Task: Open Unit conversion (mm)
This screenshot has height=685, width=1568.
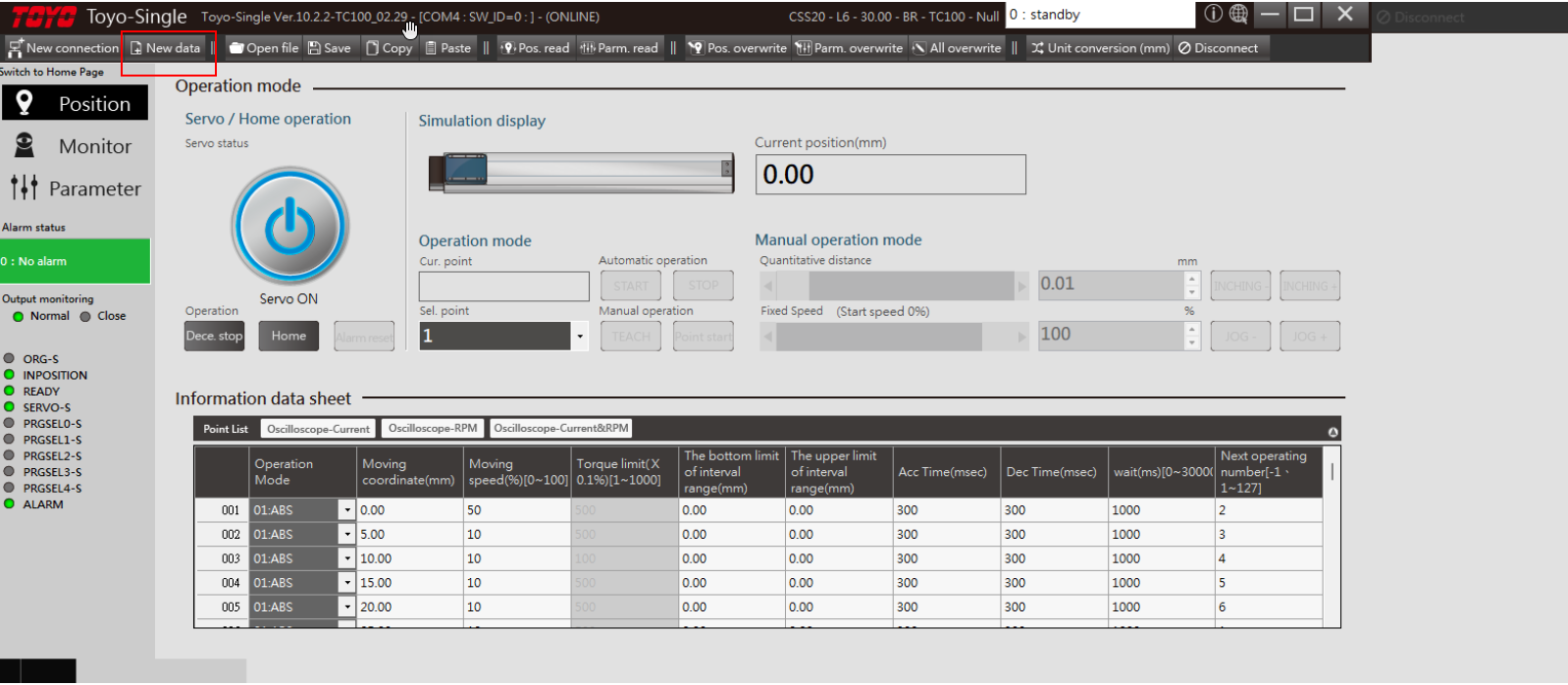Action: (x=1100, y=47)
